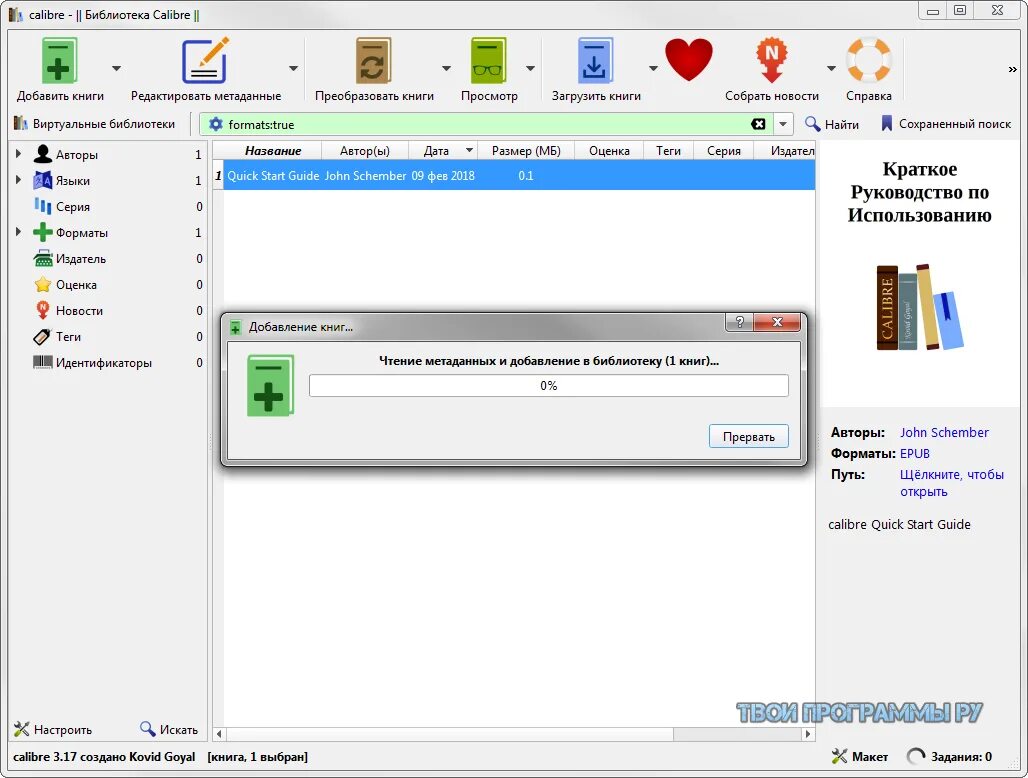Sort by the Серия column header
The height and width of the screenshot is (778, 1028).
coord(723,151)
